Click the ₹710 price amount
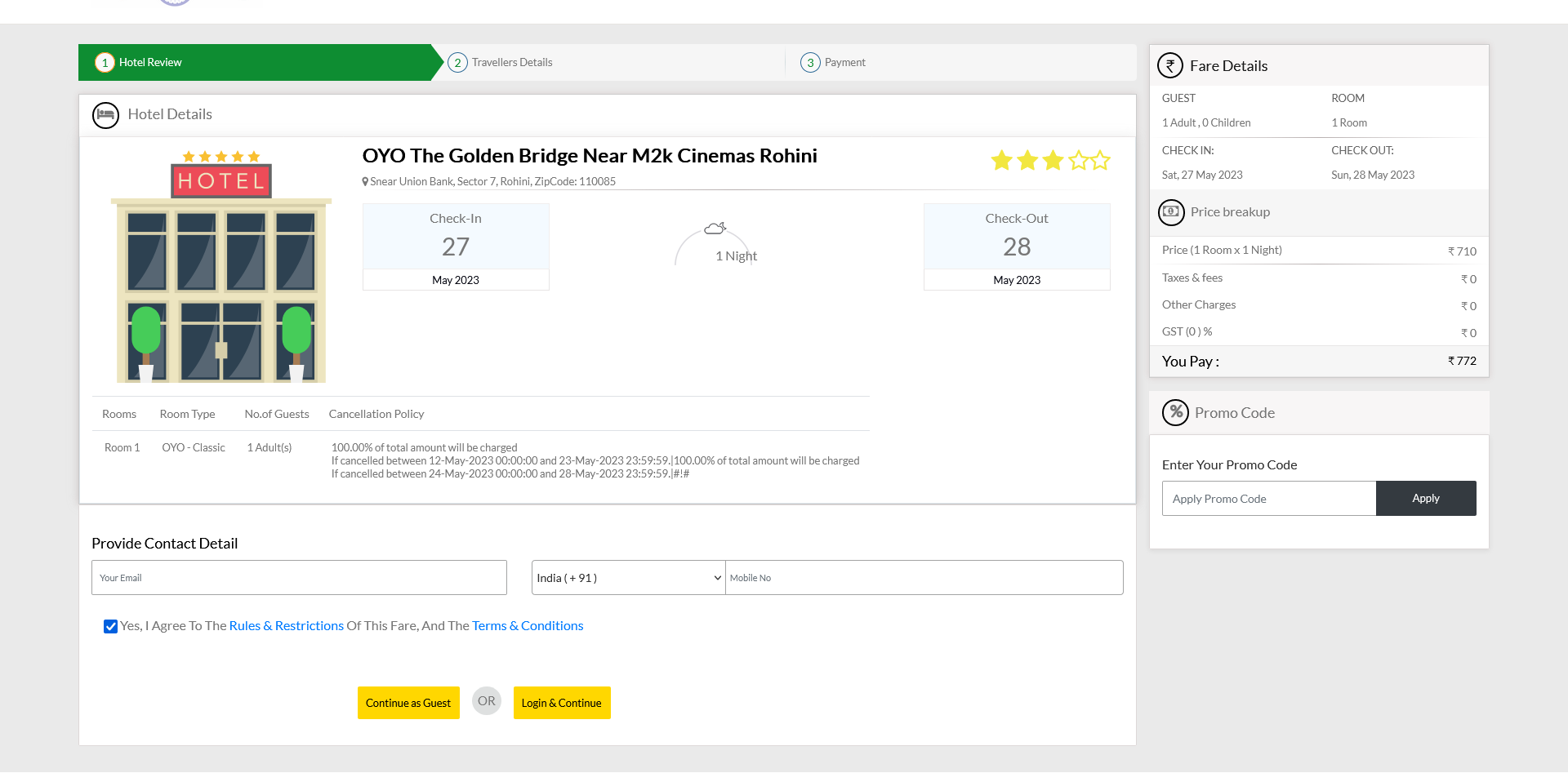Viewport: 1568px width, 773px height. 1462,251
